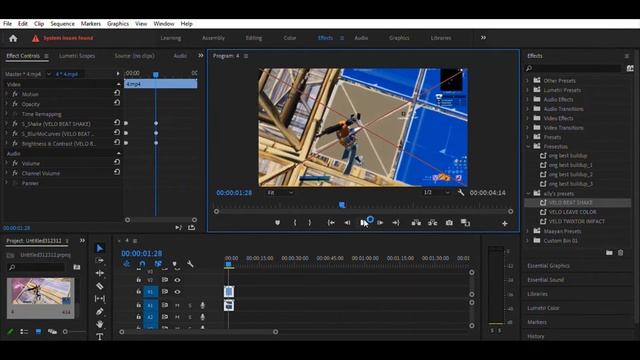Toggle the fx switch for Opacity

pyautogui.click(x=15, y=104)
